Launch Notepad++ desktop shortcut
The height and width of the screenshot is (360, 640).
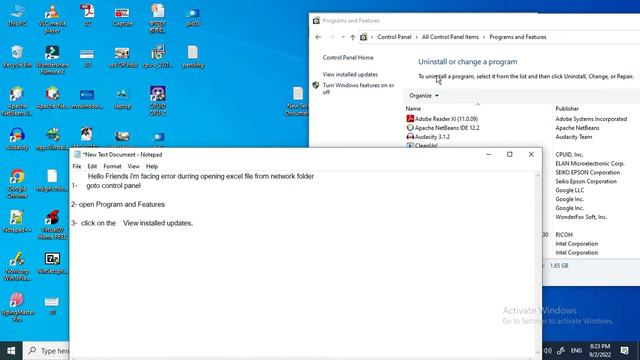pos(17,221)
